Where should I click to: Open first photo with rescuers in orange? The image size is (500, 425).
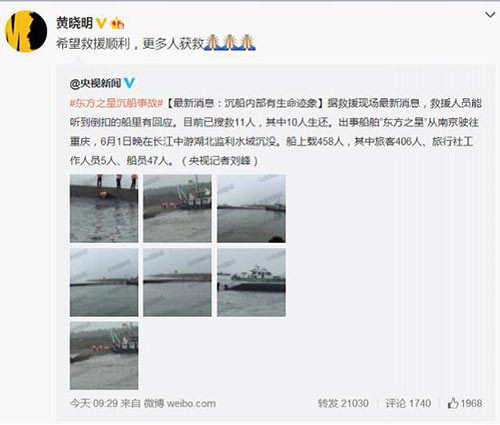(x=104, y=208)
